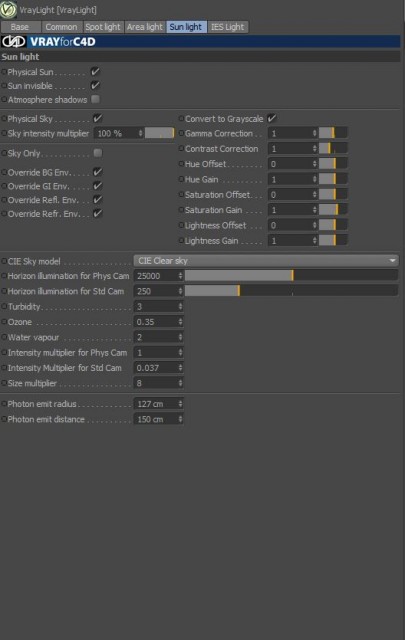The width and height of the screenshot is (405, 640).
Task: Select the Spot light tab
Action: [x=103, y=27]
